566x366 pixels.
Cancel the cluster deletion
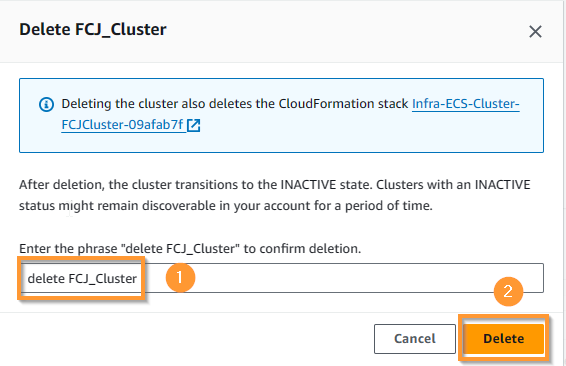tap(415, 339)
